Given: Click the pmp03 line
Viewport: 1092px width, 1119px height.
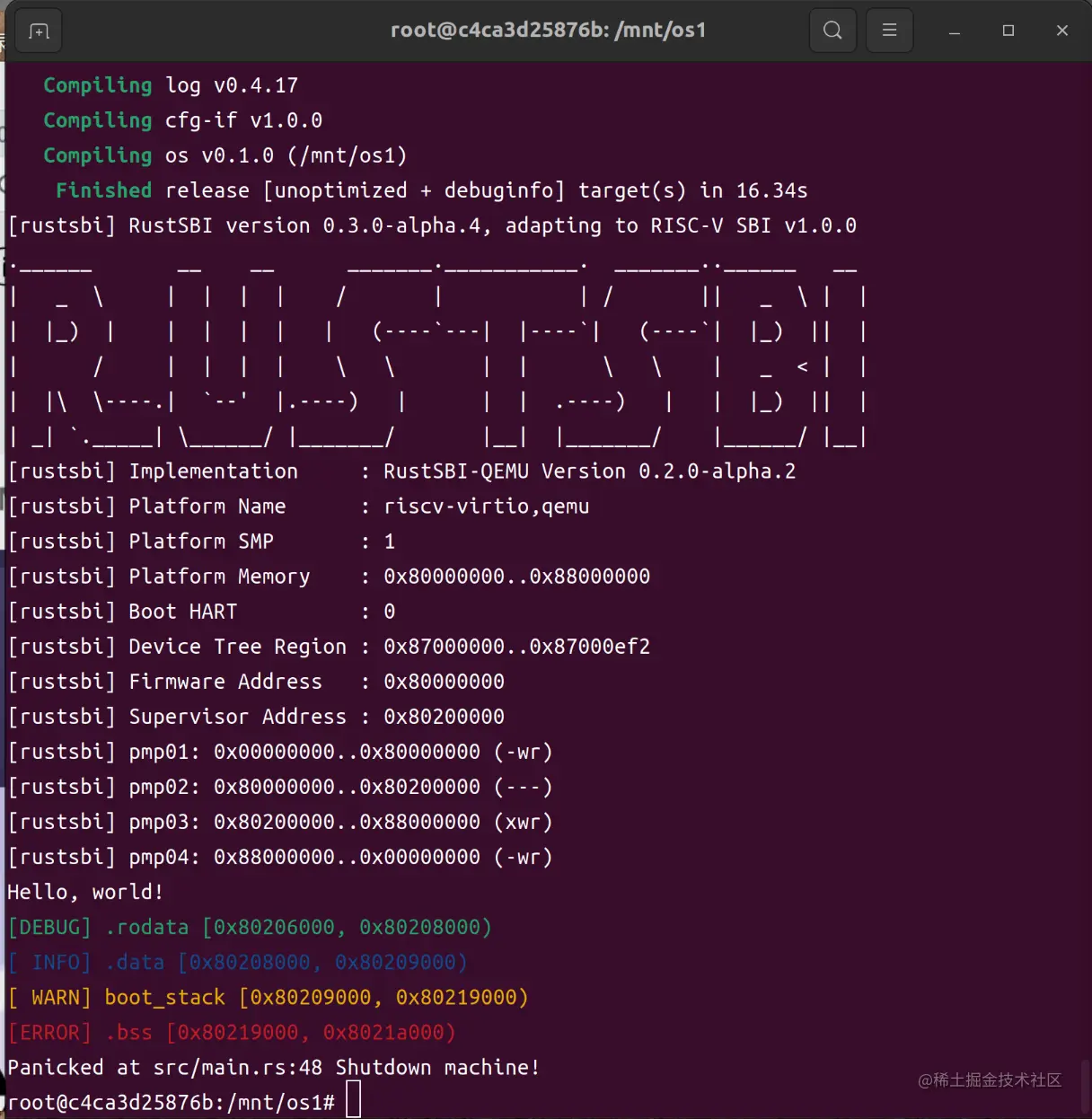Looking at the screenshot, I should pyautogui.click(x=280, y=822).
